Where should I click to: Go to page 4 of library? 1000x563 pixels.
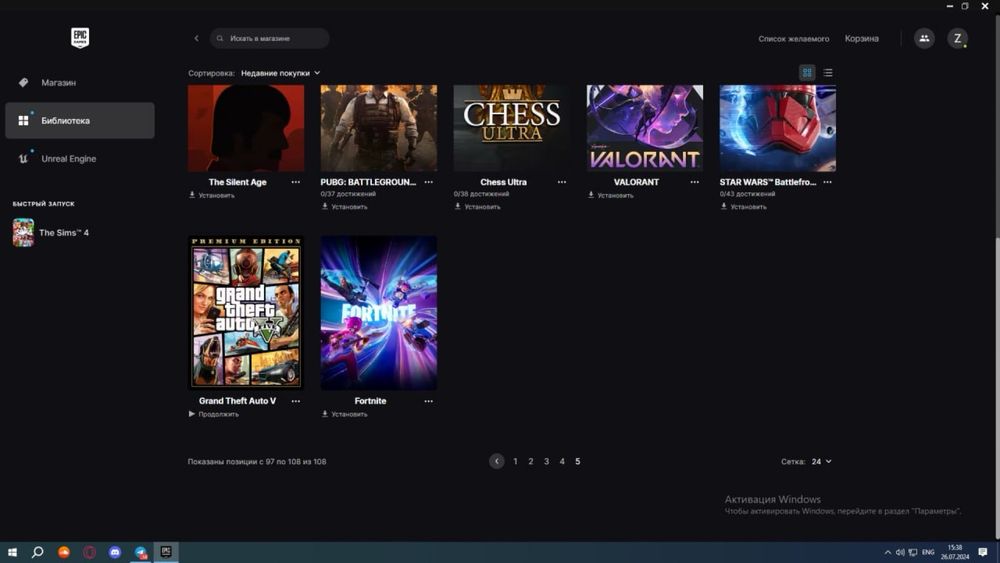tap(562, 462)
